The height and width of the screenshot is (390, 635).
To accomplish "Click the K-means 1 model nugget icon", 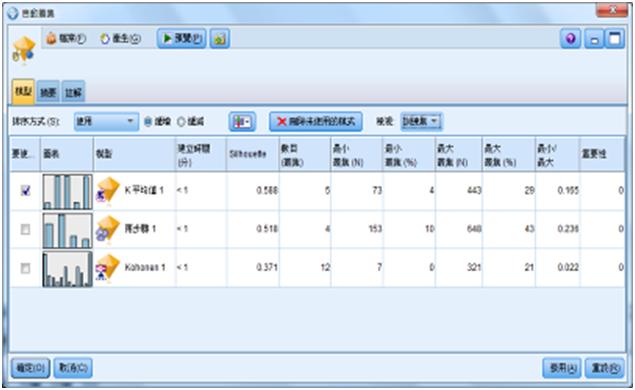I will tap(108, 190).
